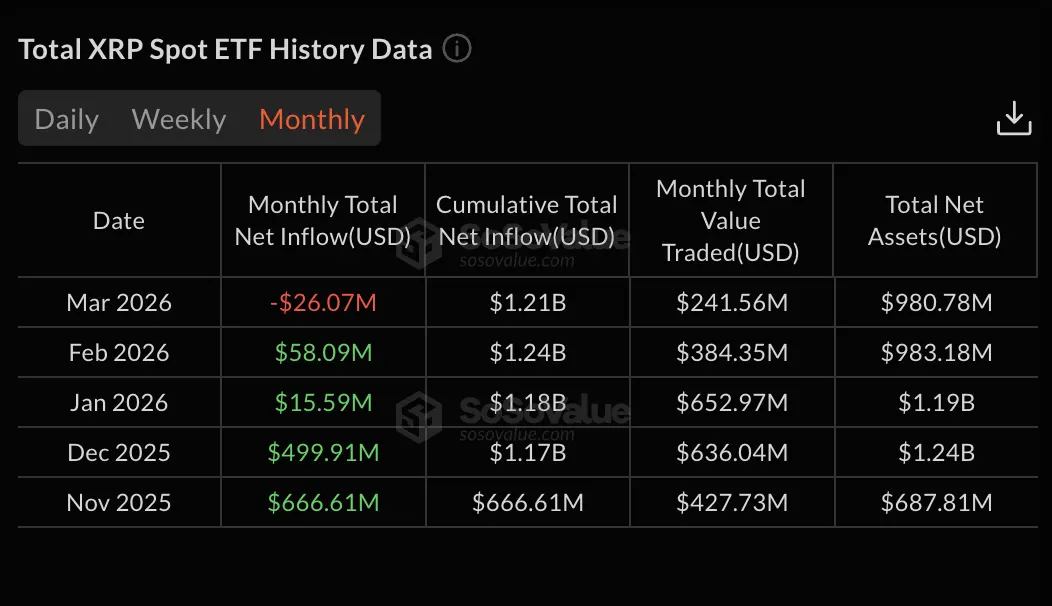Click the $499.91M December inflow value
The width and height of the screenshot is (1052, 606).
point(323,453)
